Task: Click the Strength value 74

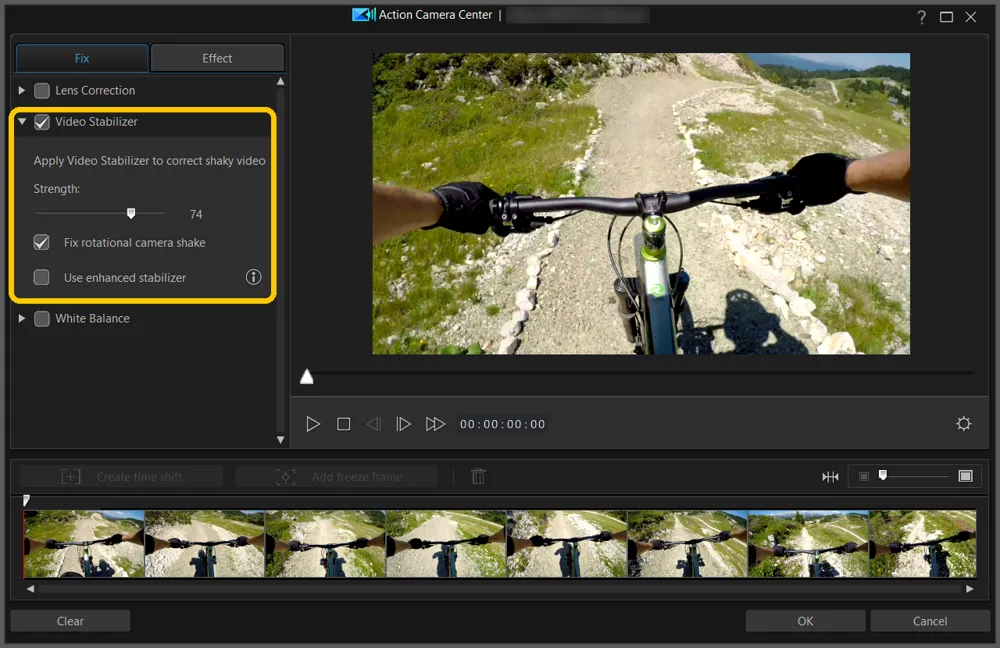Action: 196,214
